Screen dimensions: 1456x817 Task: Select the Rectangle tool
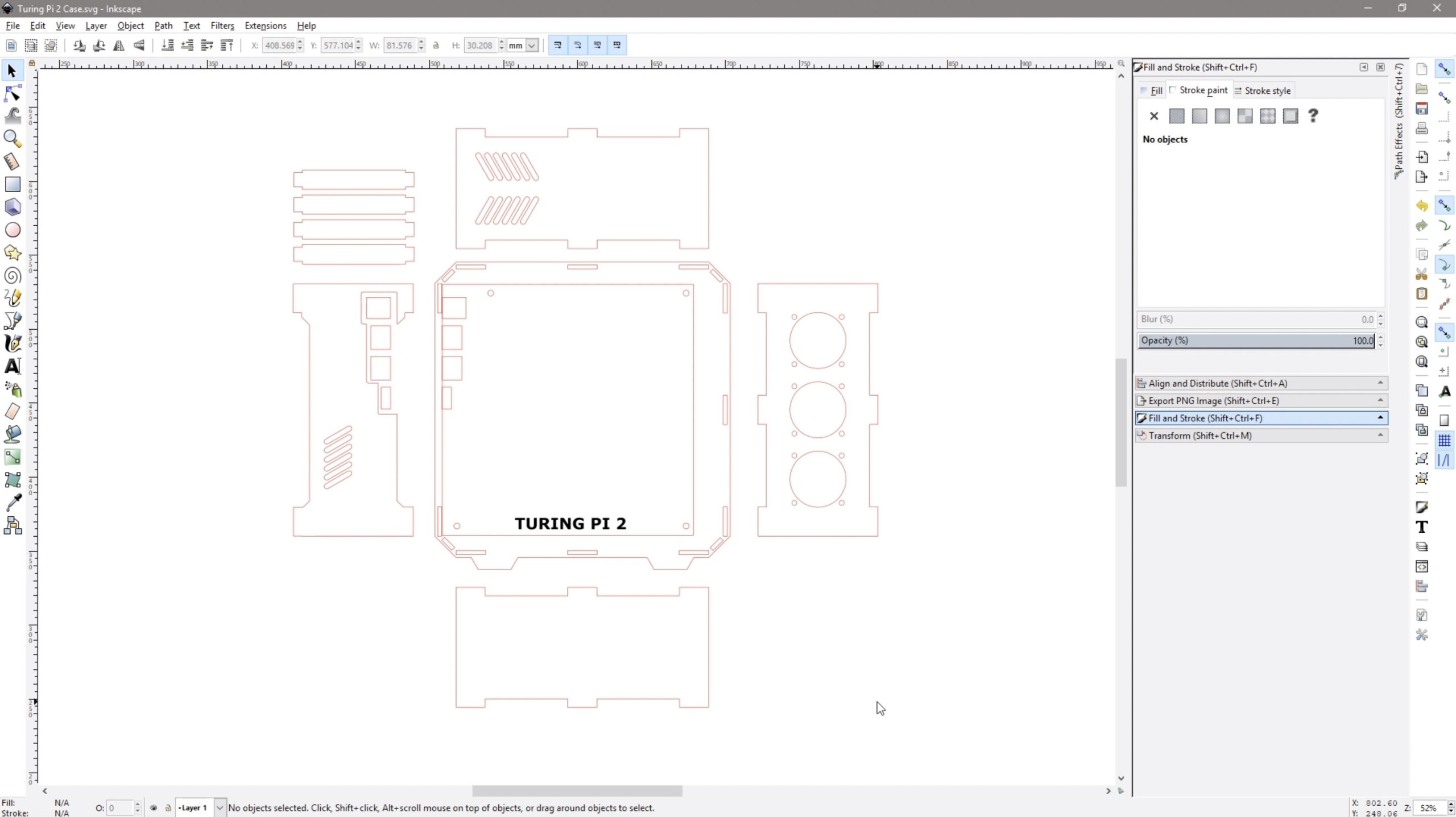[x=13, y=184]
